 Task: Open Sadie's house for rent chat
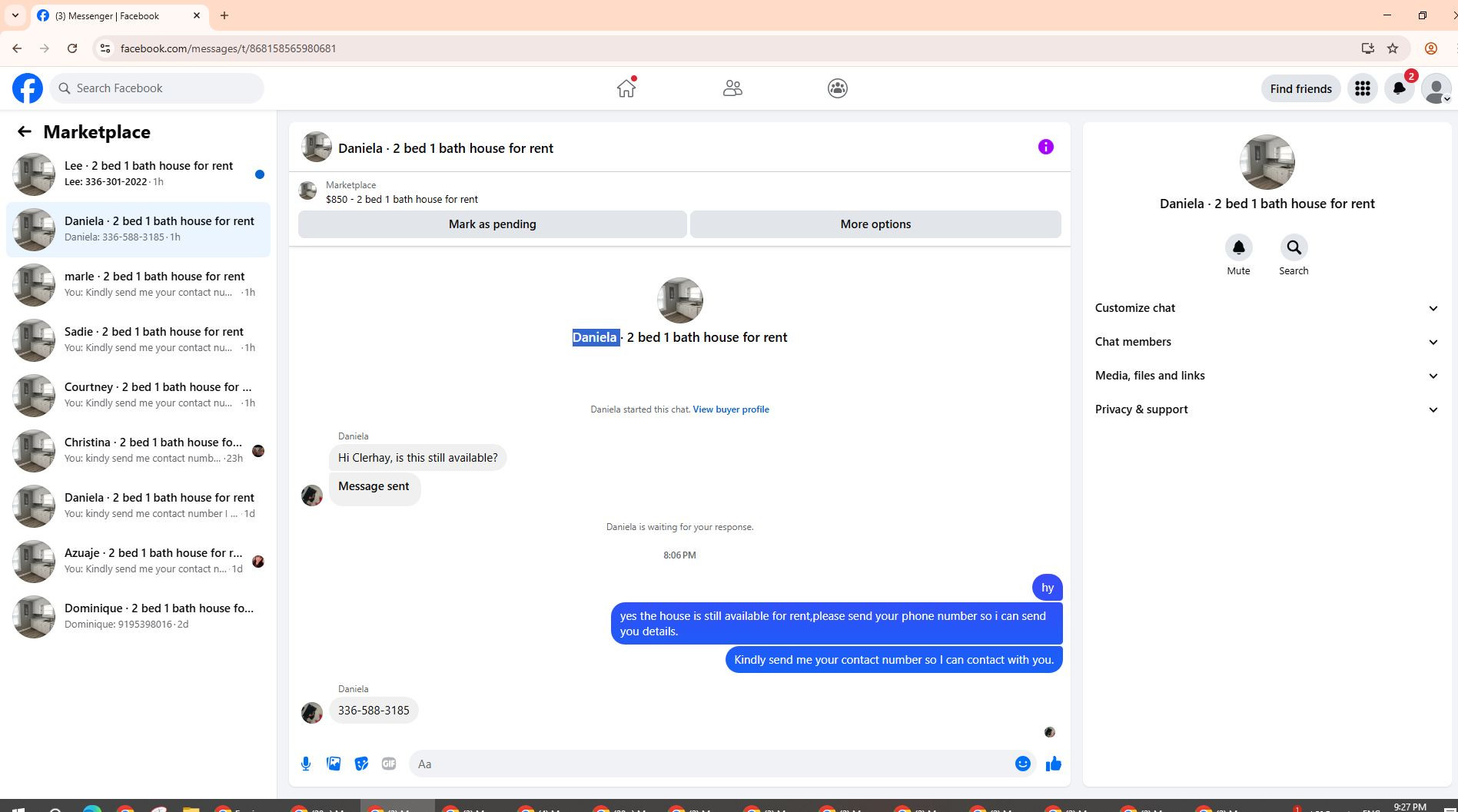tap(138, 340)
